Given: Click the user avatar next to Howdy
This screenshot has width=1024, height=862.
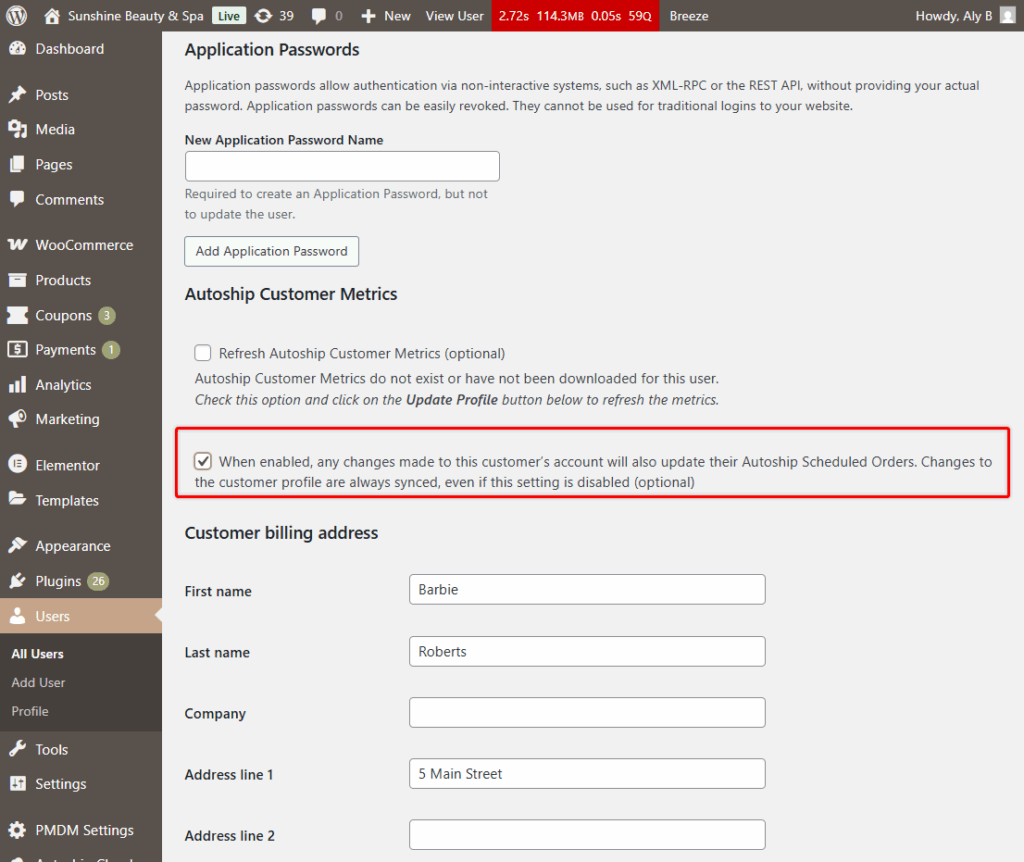Looking at the screenshot, I should coord(1007,16).
